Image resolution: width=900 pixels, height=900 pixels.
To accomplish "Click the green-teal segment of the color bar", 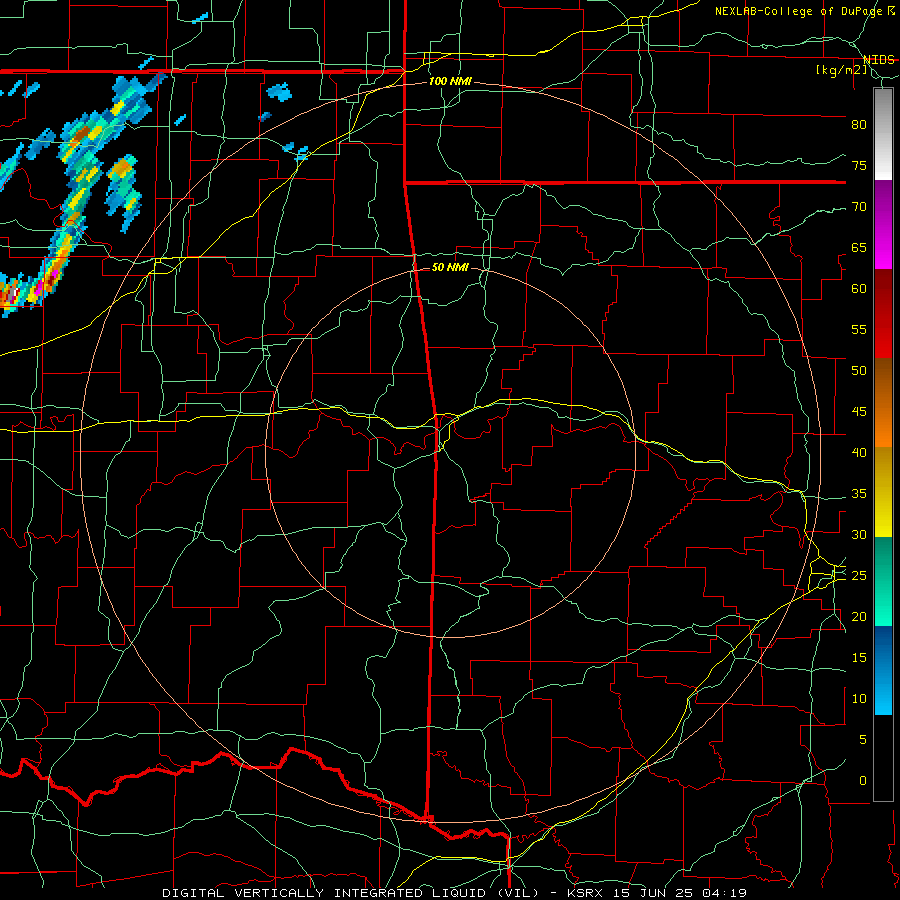I will coord(883,581).
